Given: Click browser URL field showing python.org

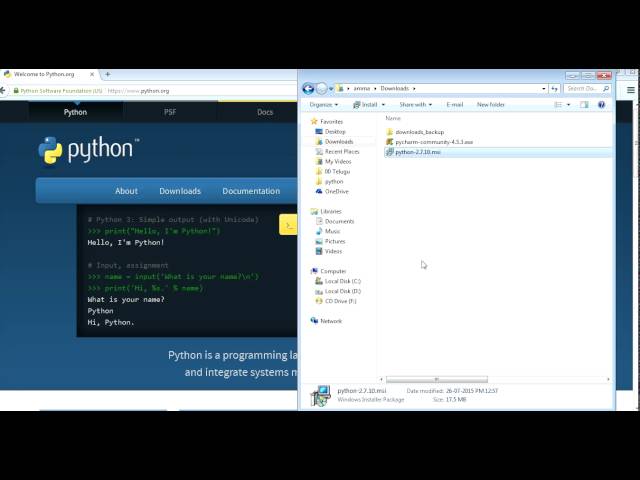Looking at the screenshot, I should click(x=138, y=91).
